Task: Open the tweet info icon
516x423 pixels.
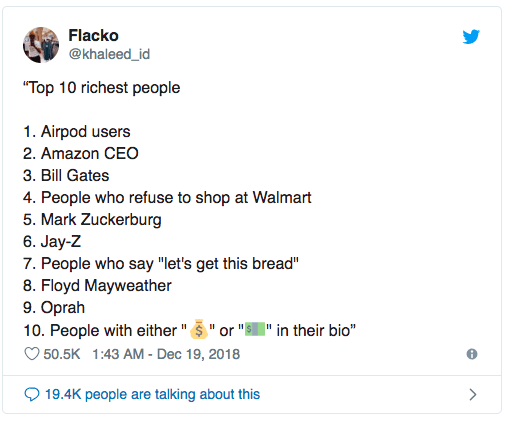Action: click(472, 354)
